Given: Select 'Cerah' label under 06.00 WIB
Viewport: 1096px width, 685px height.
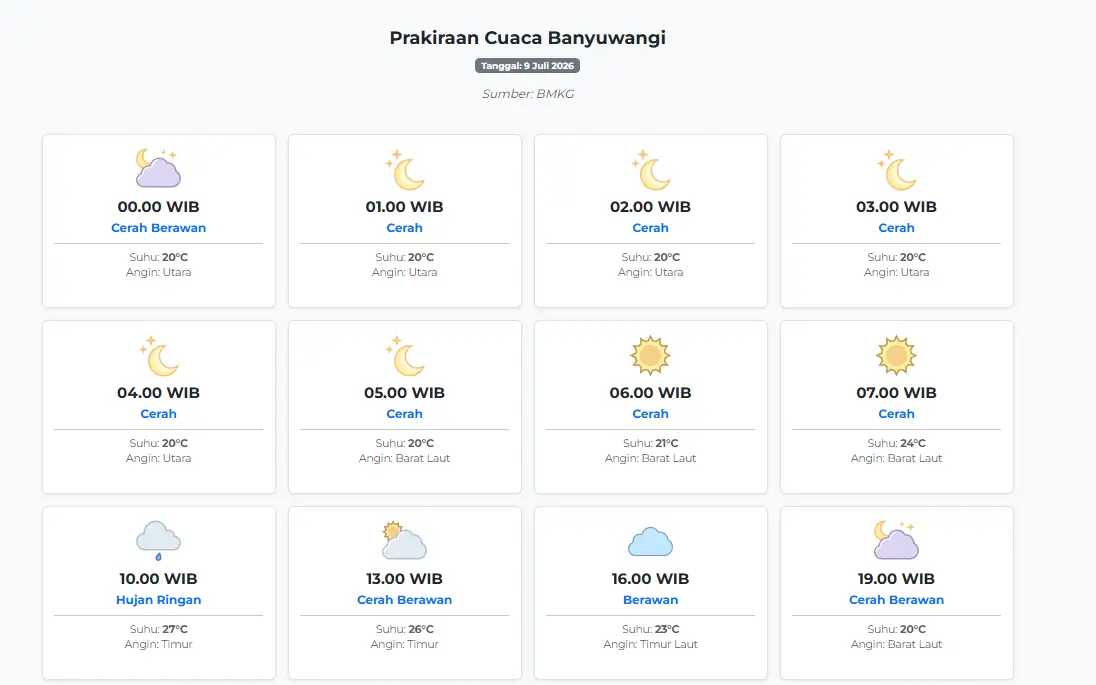Looking at the screenshot, I should pyautogui.click(x=651, y=414).
